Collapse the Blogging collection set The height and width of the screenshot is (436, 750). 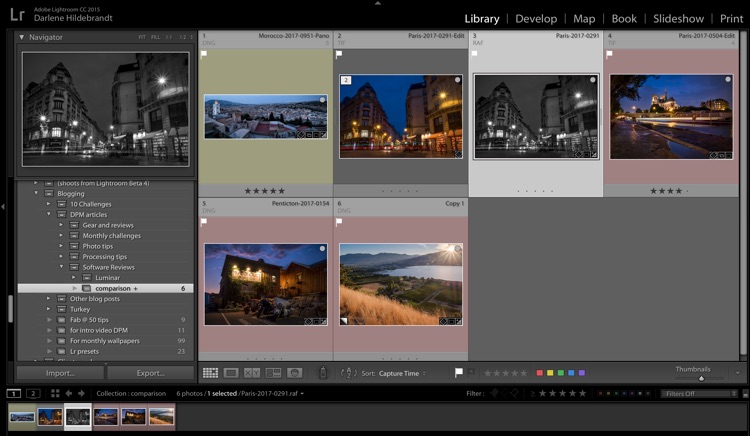click(36, 193)
